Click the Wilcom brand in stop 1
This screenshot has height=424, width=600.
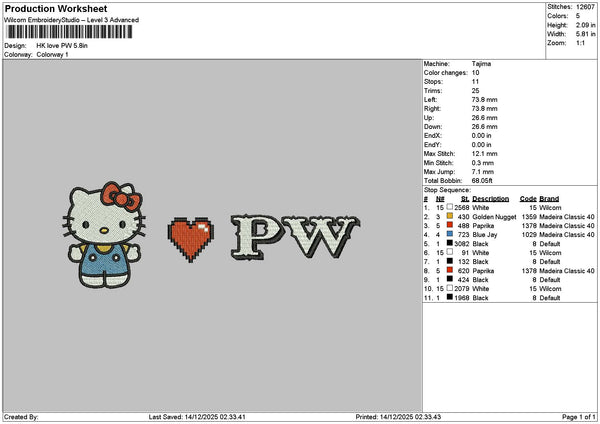pyautogui.click(x=550, y=208)
